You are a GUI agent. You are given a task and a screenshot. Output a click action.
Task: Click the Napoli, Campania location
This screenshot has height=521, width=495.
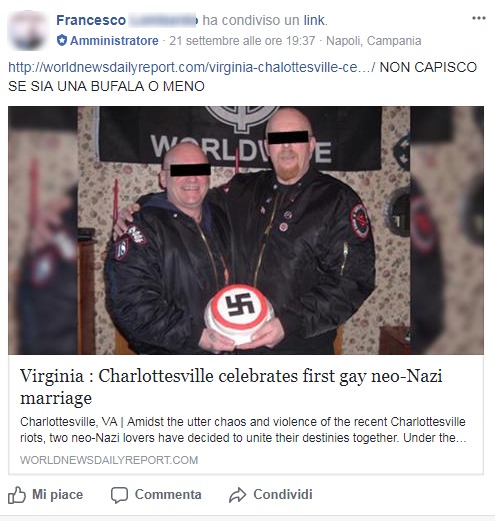pos(373,41)
